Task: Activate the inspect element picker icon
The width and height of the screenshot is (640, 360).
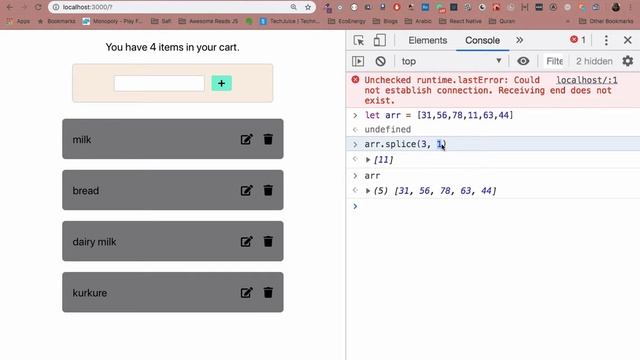Action: (x=359, y=40)
